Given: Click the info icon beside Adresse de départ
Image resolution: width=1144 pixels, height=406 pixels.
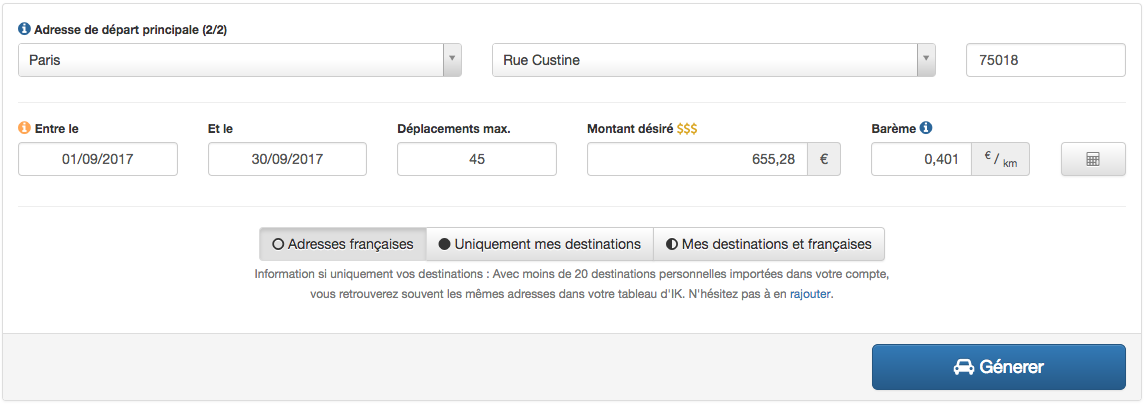Looking at the screenshot, I should point(25,30).
